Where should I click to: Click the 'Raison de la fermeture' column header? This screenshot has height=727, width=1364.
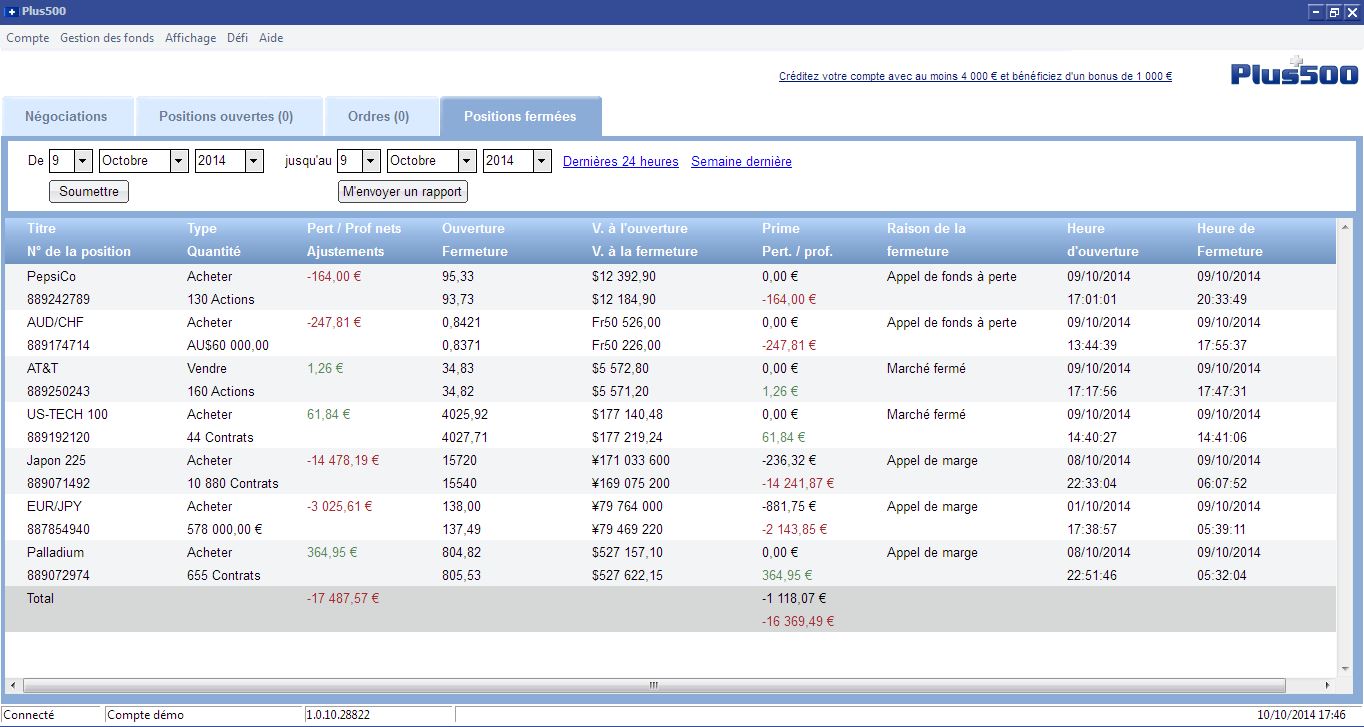click(x=926, y=240)
